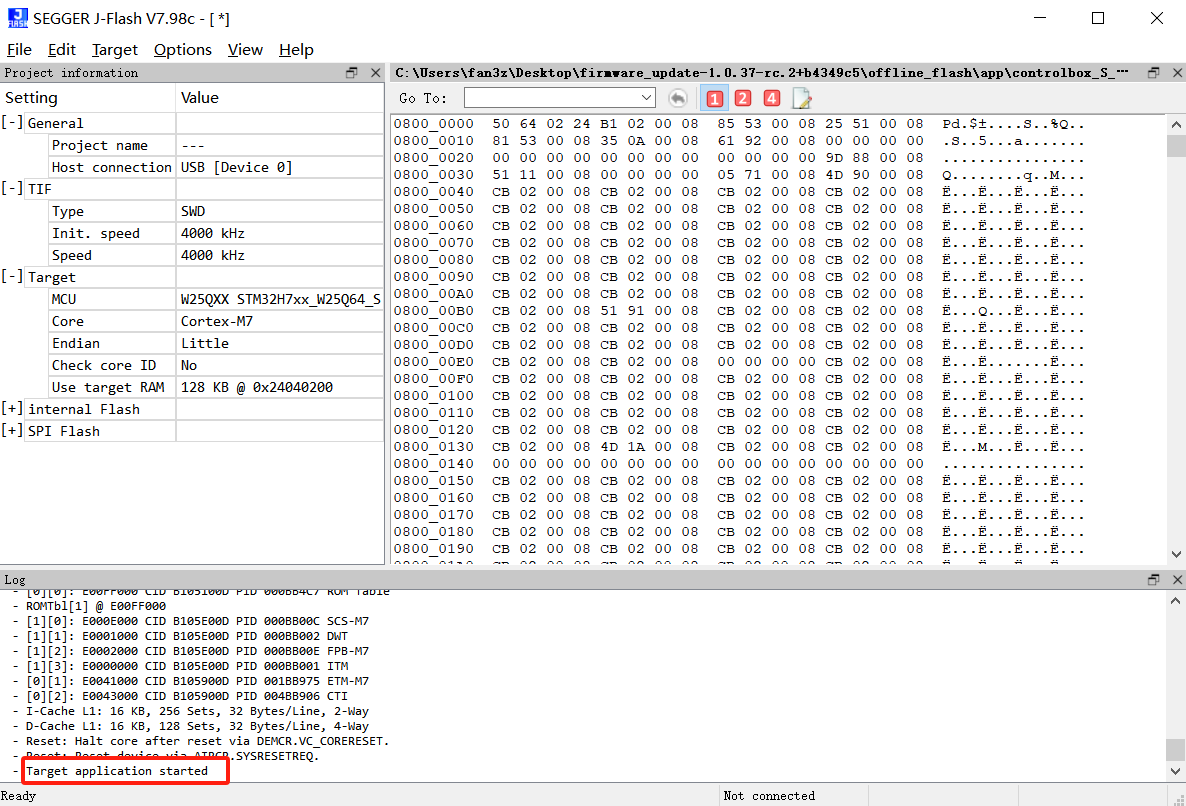
Task: Click the Ready status text
Action: [x=18, y=795]
